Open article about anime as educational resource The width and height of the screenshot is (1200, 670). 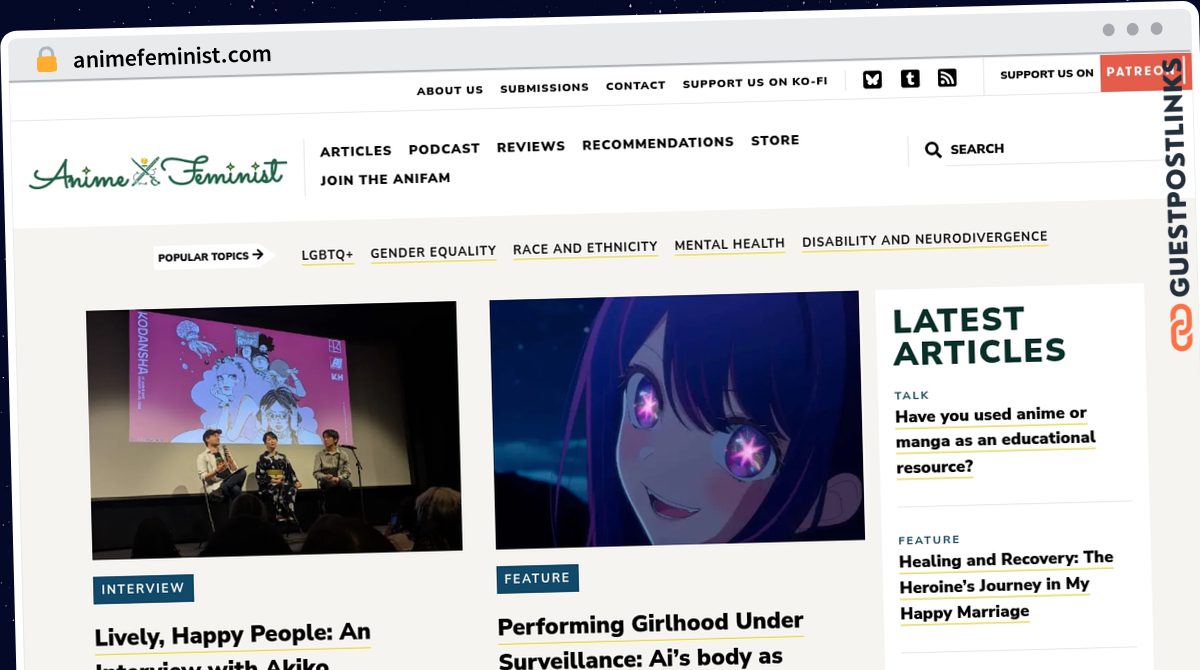click(995, 440)
